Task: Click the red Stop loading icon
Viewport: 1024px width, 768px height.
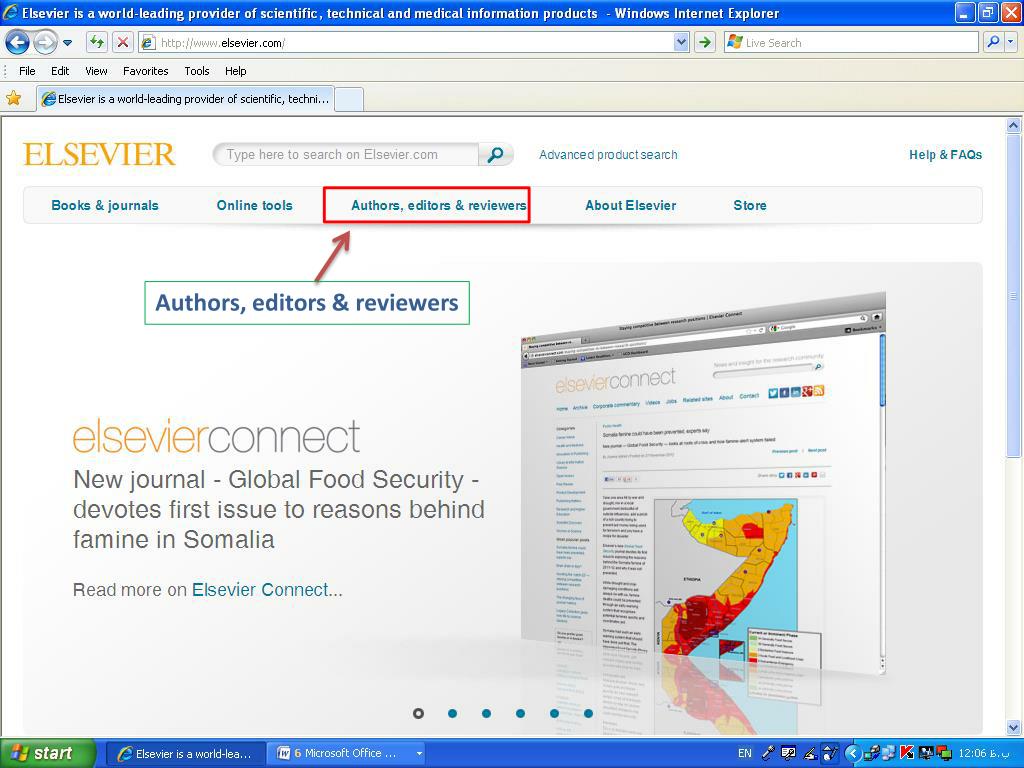Action: pyautogui.click(x=122, y=42)
